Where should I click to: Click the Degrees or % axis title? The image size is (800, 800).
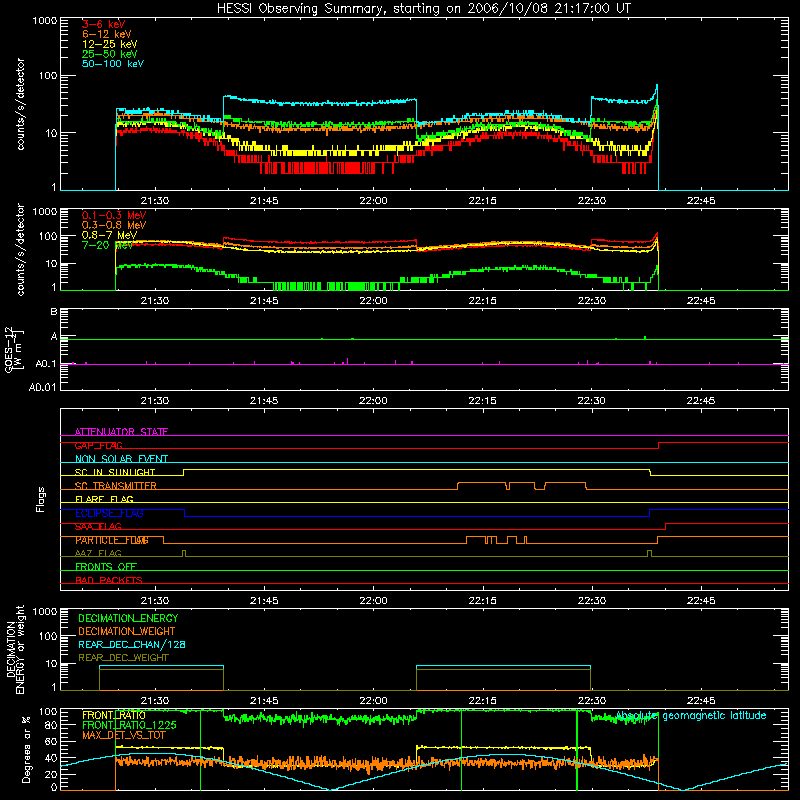pos(26,749)
